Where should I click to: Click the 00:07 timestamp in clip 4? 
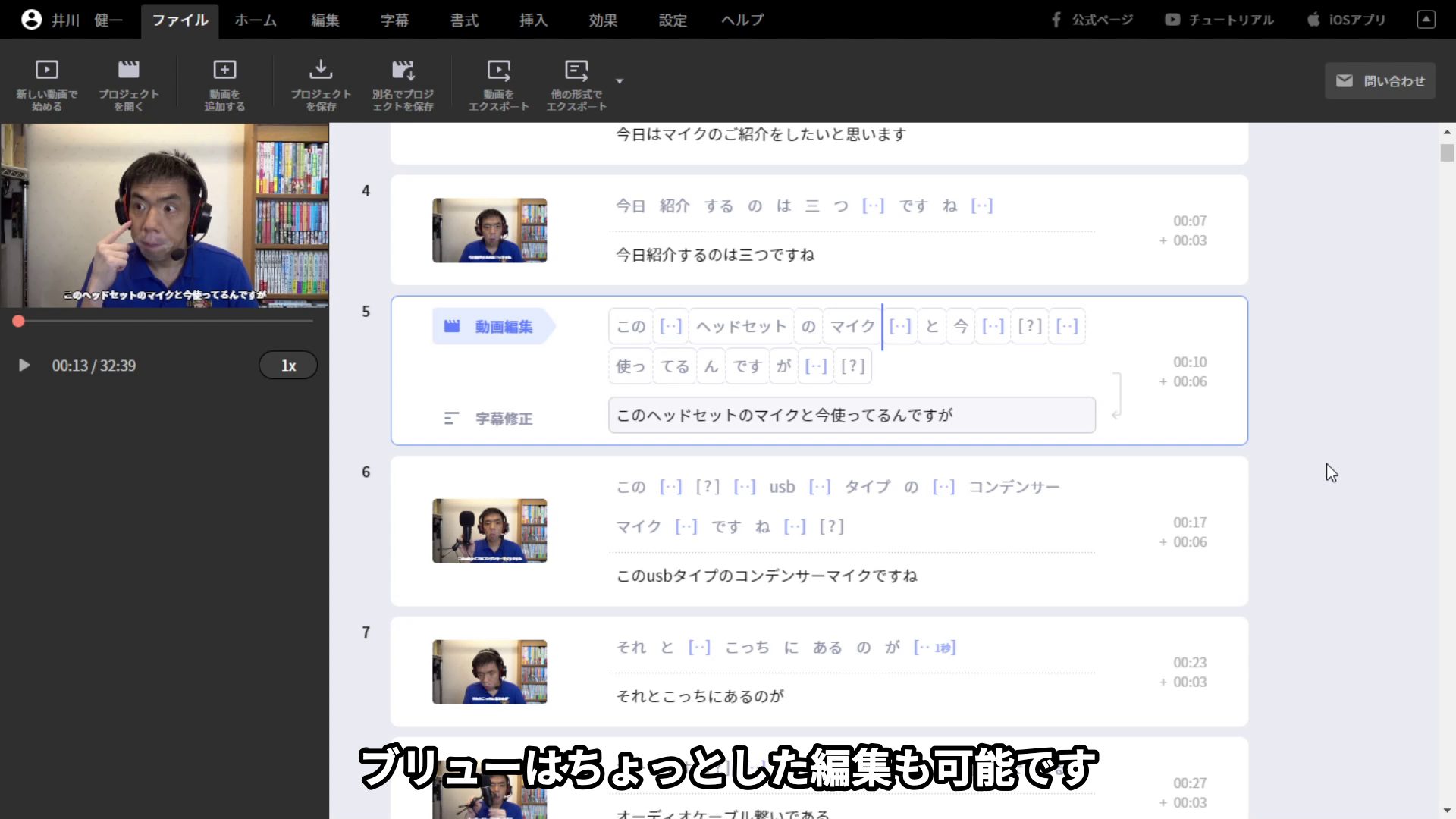pos(1190,221)
